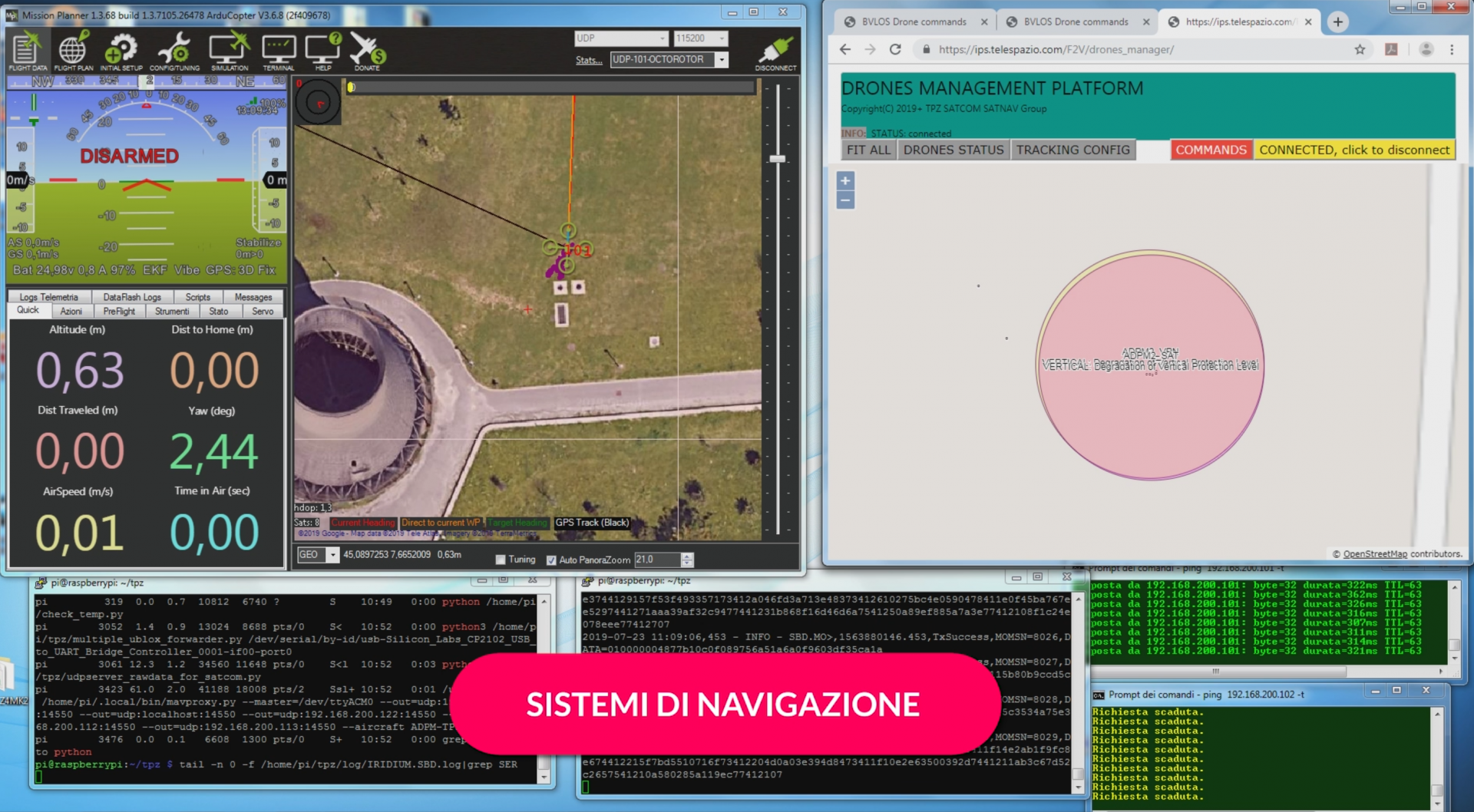Click the Yaw quick value 2,44
The width and height of the screenshot is (1474, 812).
pos(213,451)
